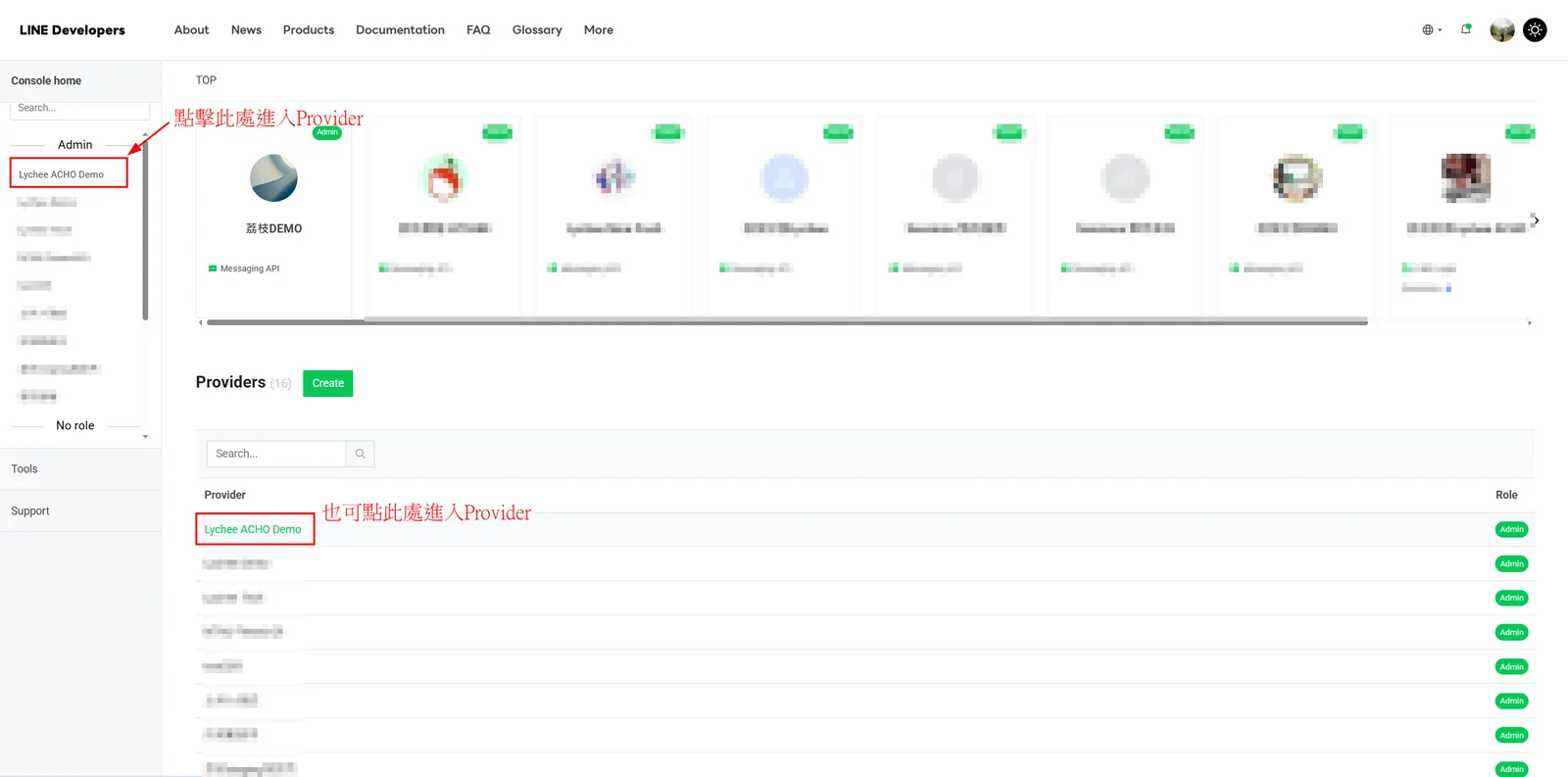Click the Messaging API label on 荔枝DEMO
1568x777 pixels.
250,268
